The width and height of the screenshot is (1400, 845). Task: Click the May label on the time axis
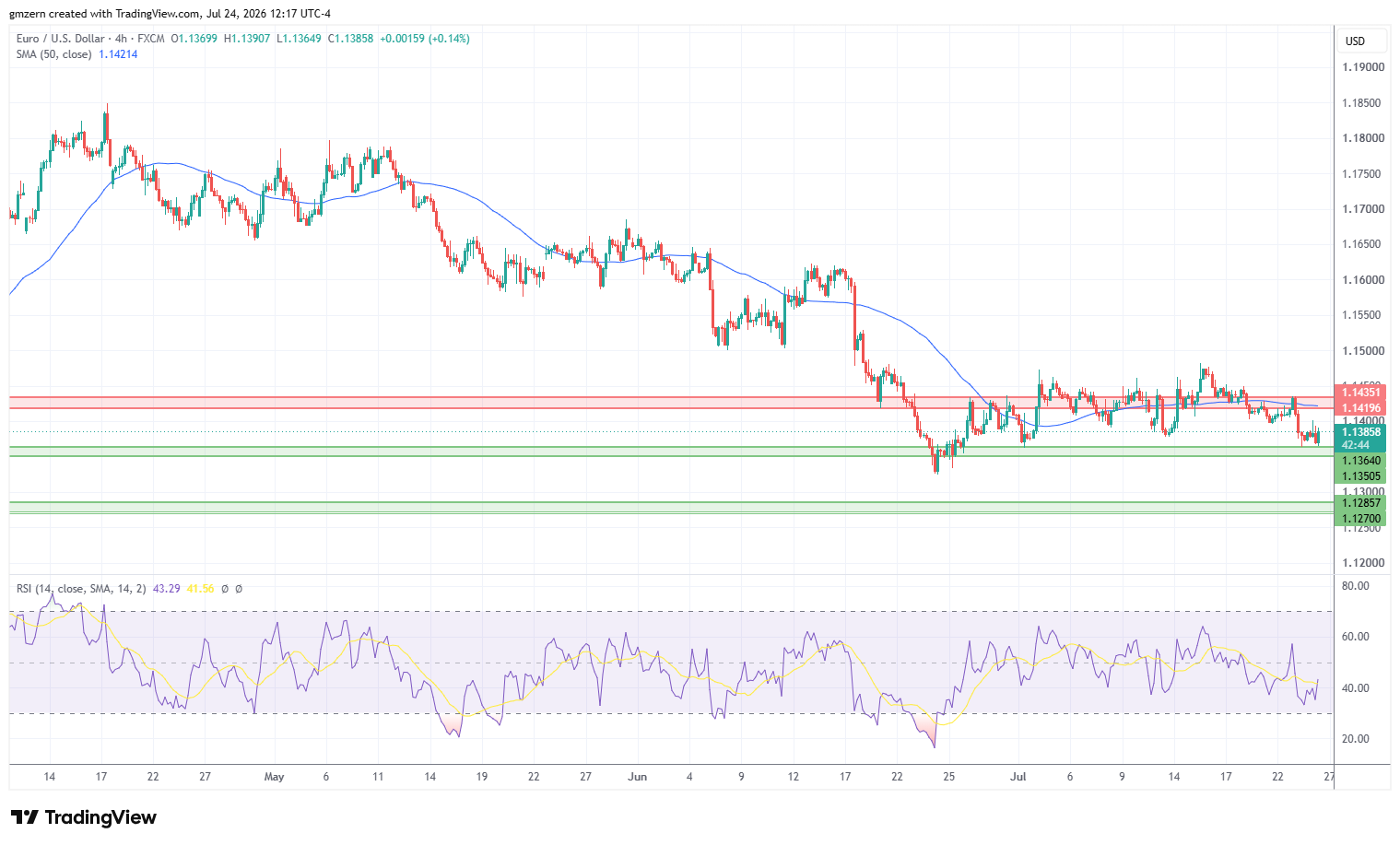click(274, 777)
